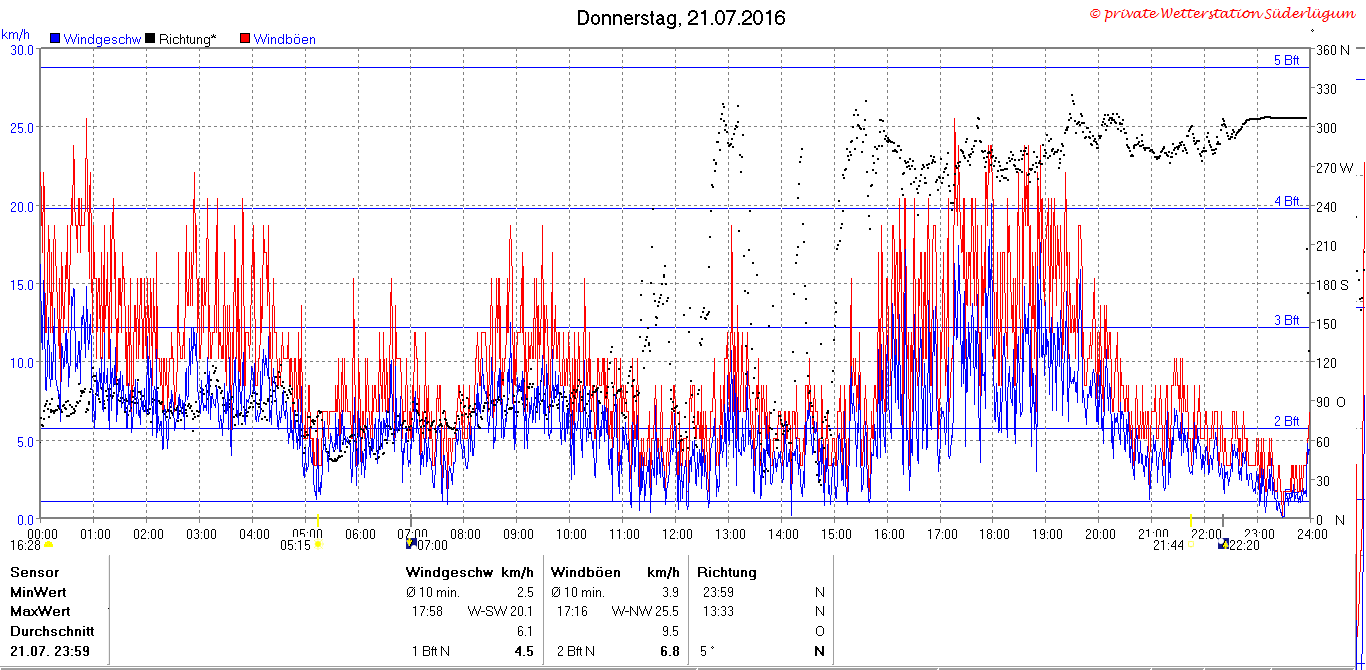Click the yellow sun icon next to 16:28

pos(48,545)
